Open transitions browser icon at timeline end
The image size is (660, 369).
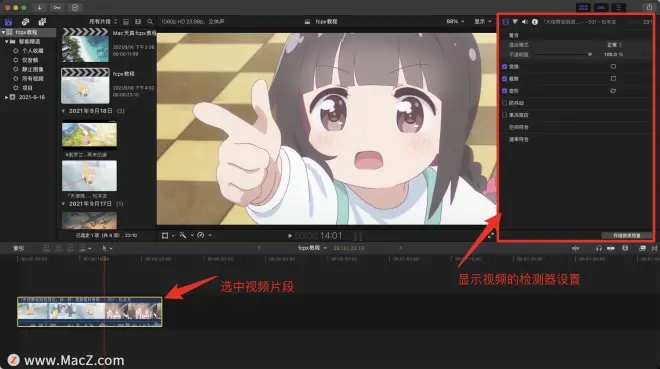tap(654, 248)
